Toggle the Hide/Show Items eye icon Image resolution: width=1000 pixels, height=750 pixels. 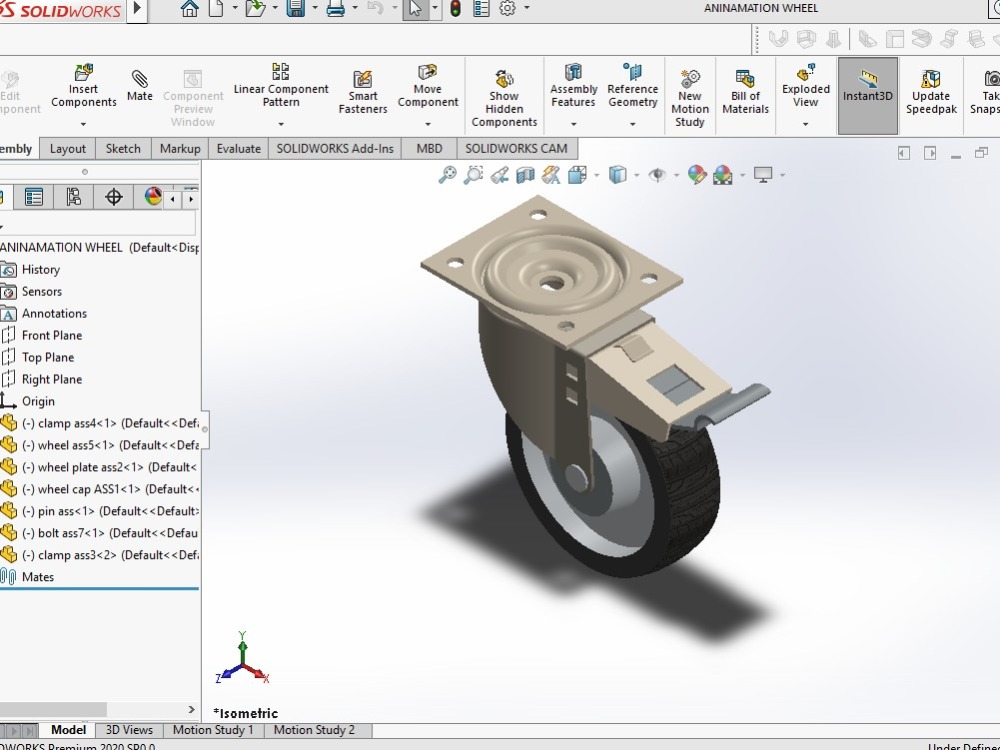tap(656, 174)
